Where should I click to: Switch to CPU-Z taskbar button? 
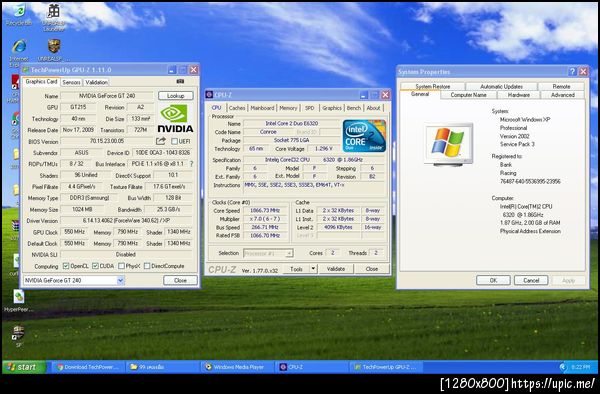(312, 367)
